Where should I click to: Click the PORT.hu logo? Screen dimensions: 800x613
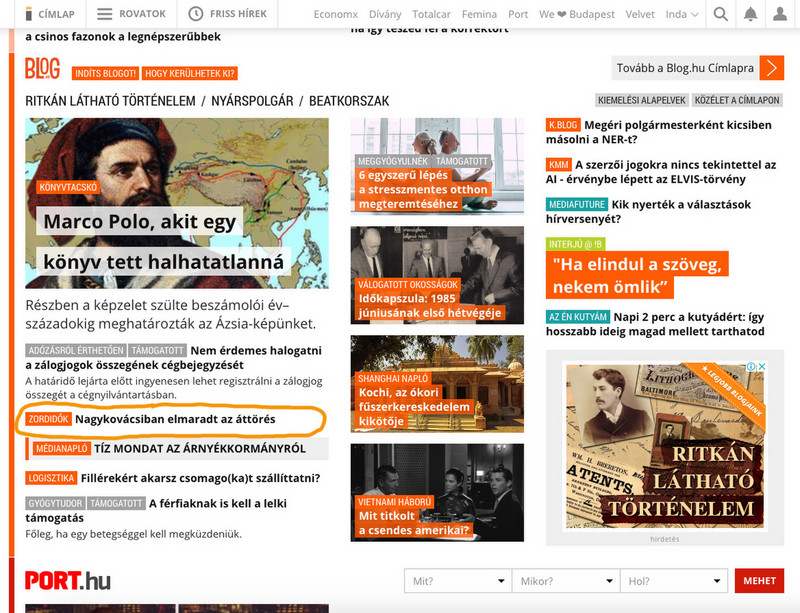(x=68, y=581)
